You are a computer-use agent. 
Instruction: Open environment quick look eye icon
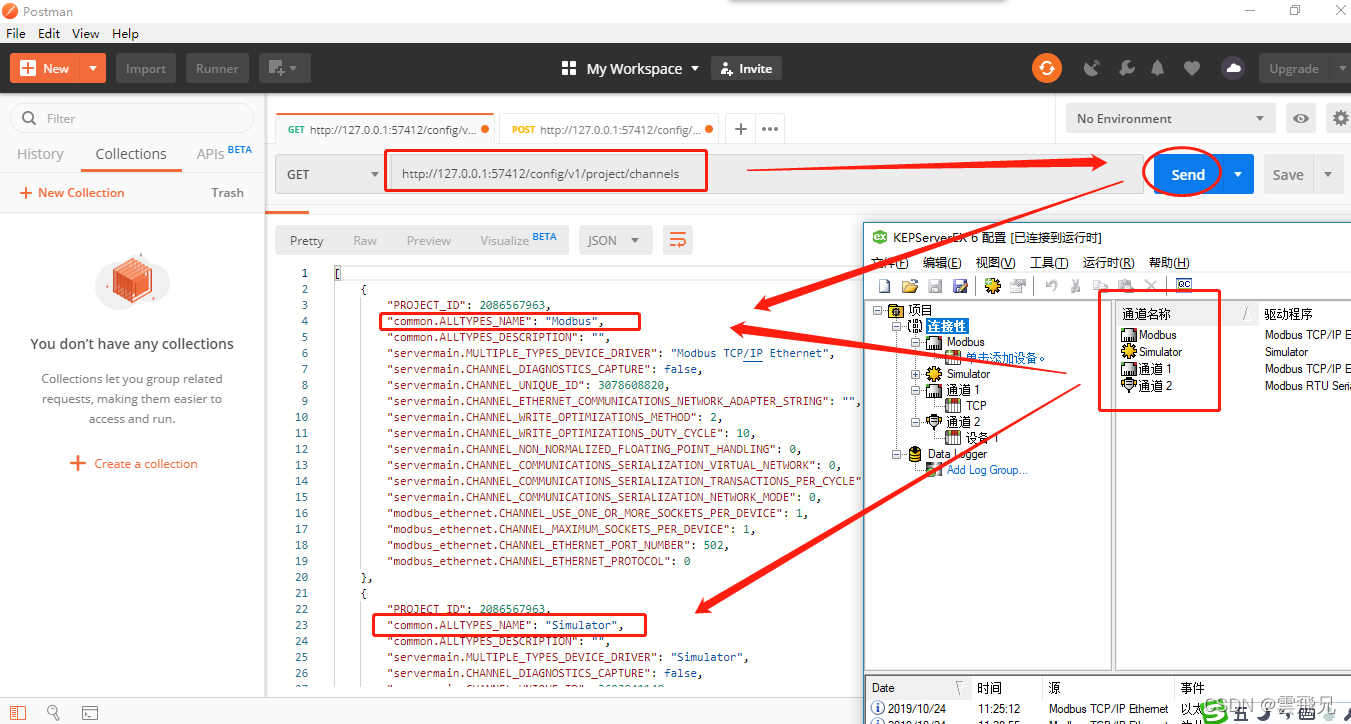point(1300,118)
